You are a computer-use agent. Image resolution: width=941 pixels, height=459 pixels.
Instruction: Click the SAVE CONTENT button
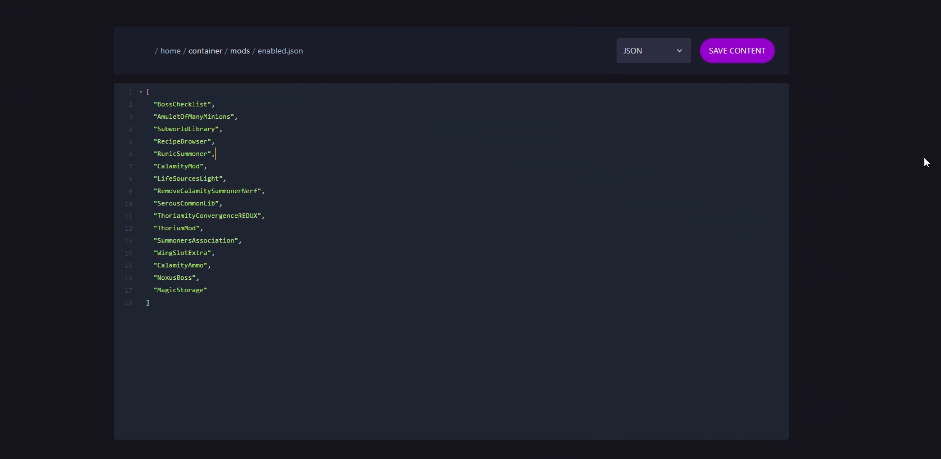click(x=737, y=51)
